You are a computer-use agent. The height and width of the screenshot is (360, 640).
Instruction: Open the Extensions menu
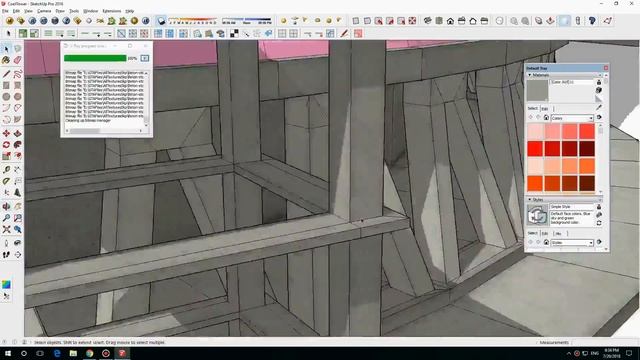coord(112,11)
